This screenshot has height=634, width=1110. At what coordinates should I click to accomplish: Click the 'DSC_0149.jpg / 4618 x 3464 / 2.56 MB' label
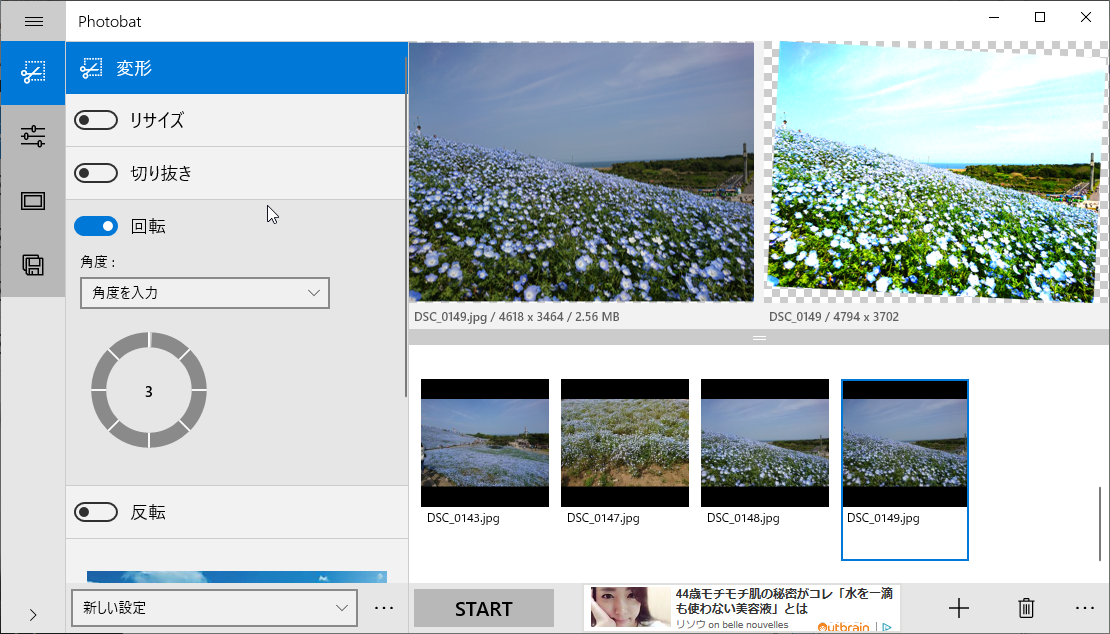517,317
